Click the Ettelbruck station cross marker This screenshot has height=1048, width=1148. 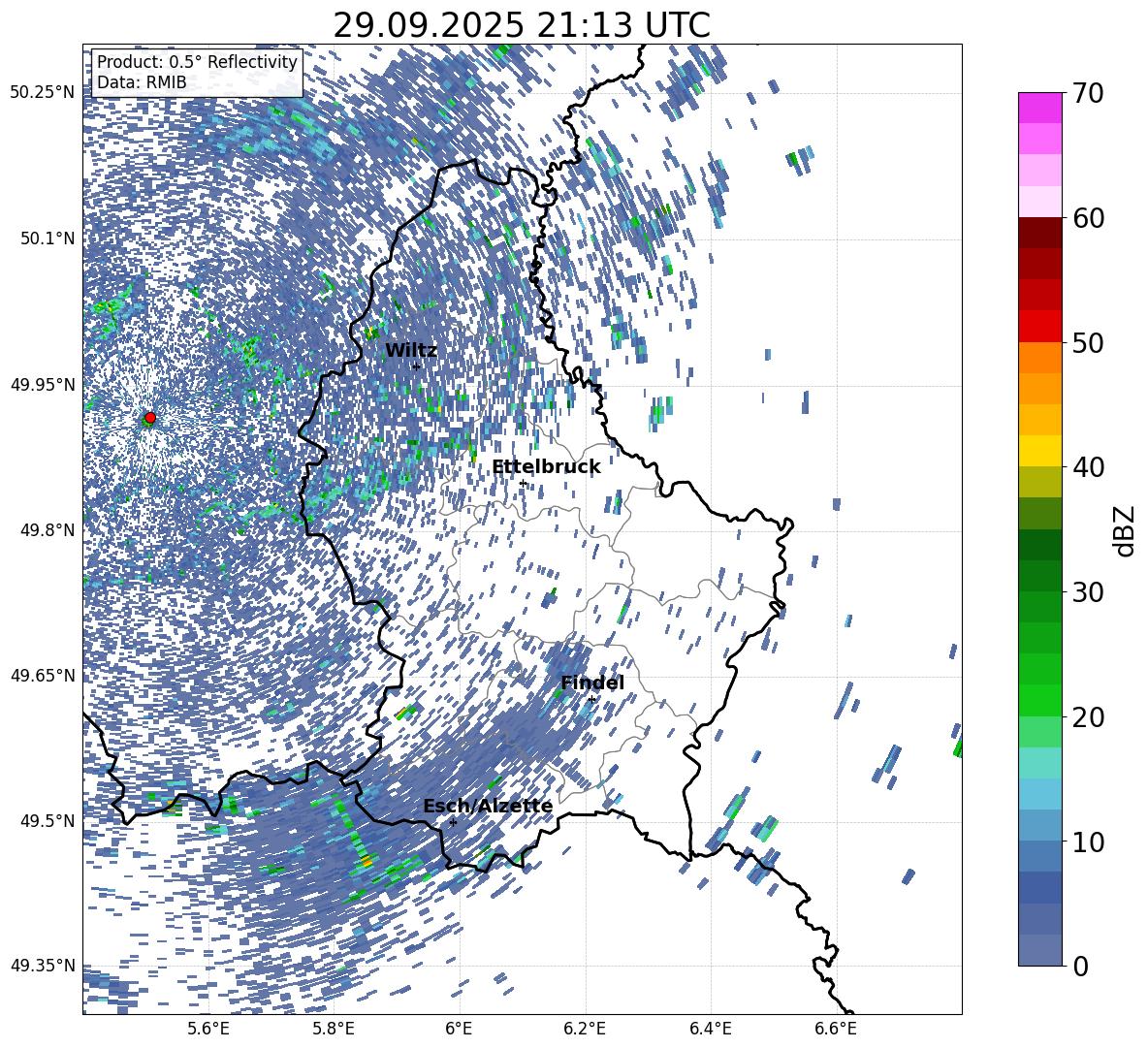[523, 483]
